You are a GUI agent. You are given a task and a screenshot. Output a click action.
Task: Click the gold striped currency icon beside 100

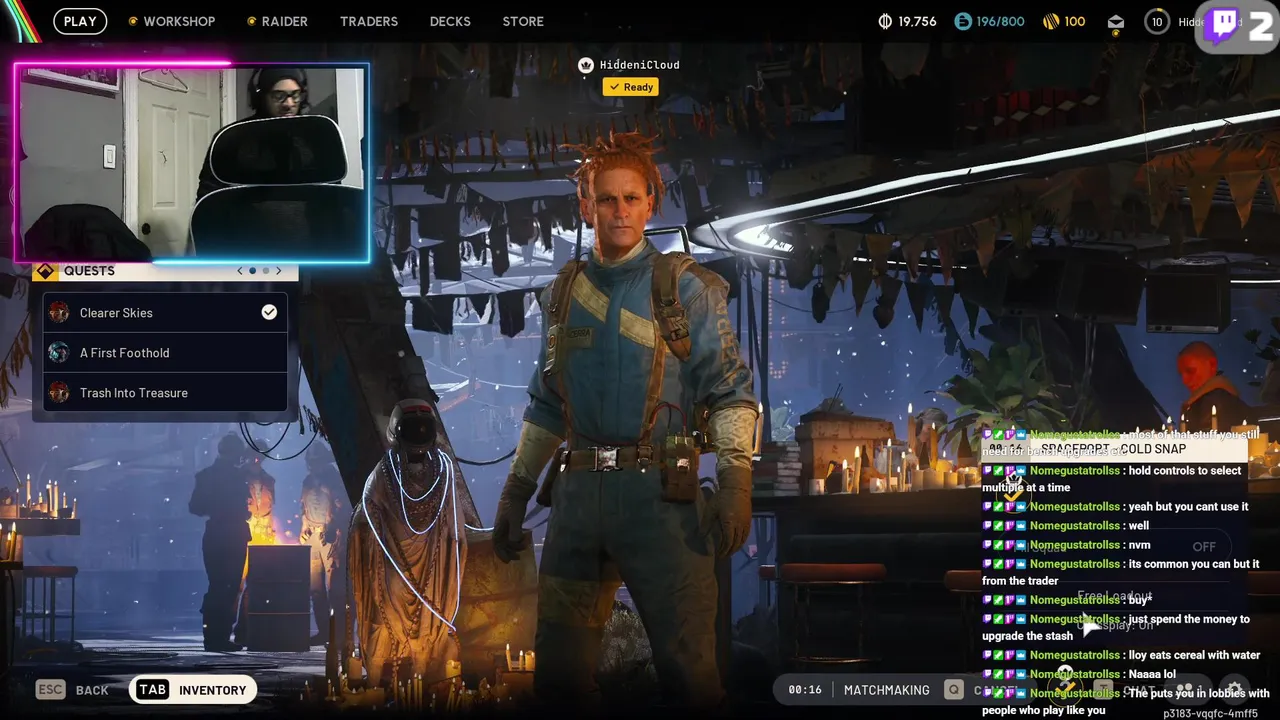[x=1051, y=21]
